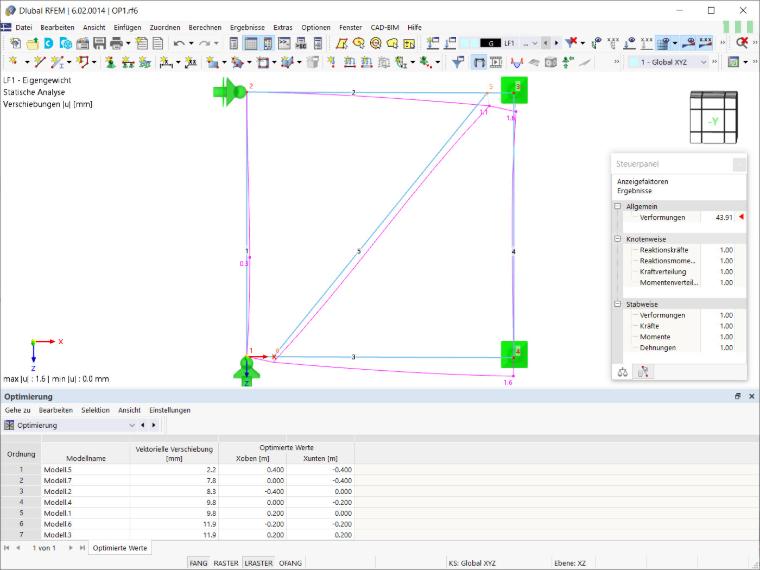
Task: Open a file with the folder icon
Action: tap(32, 44)
